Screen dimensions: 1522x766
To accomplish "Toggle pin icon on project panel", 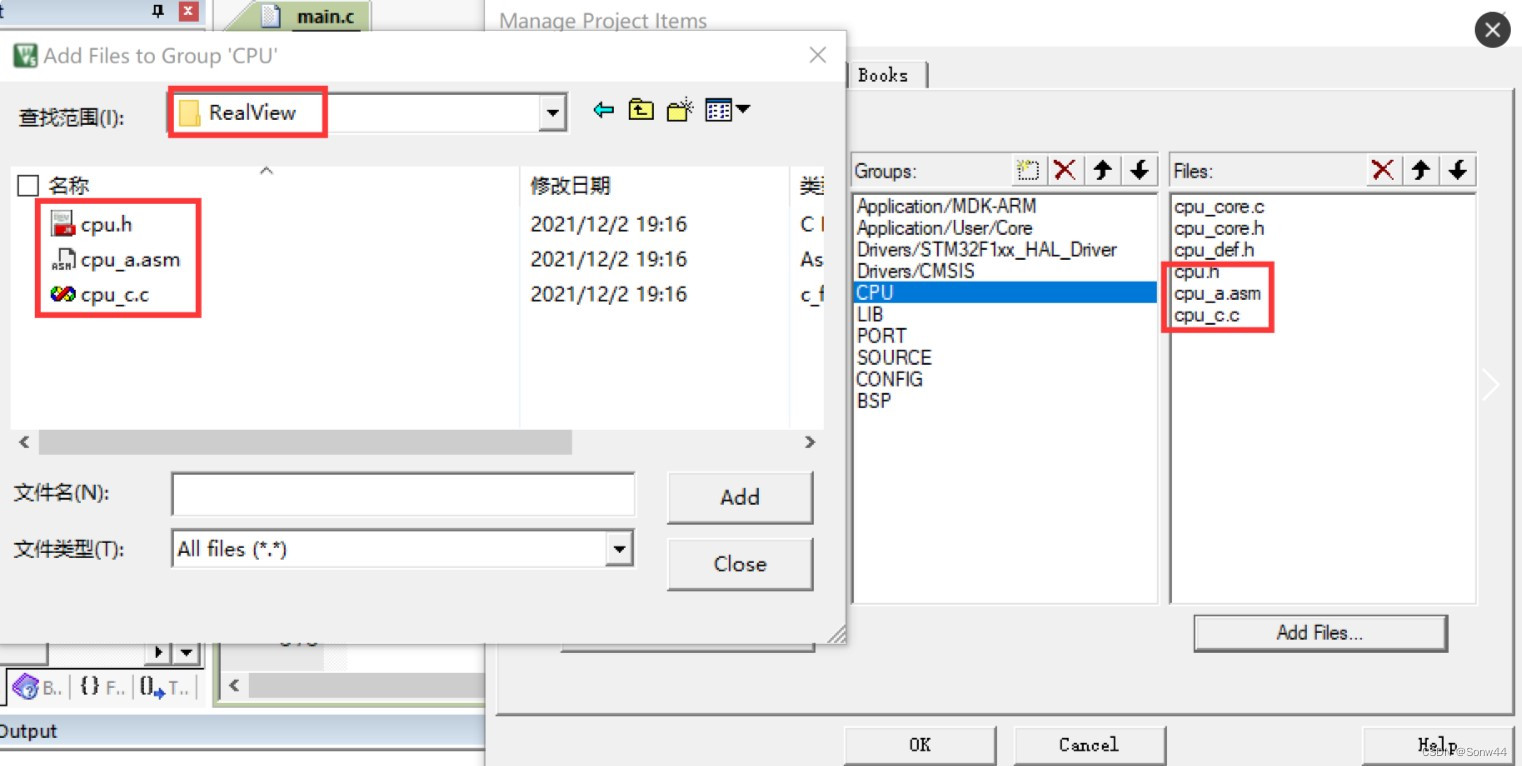I will (x=157, y=12).
